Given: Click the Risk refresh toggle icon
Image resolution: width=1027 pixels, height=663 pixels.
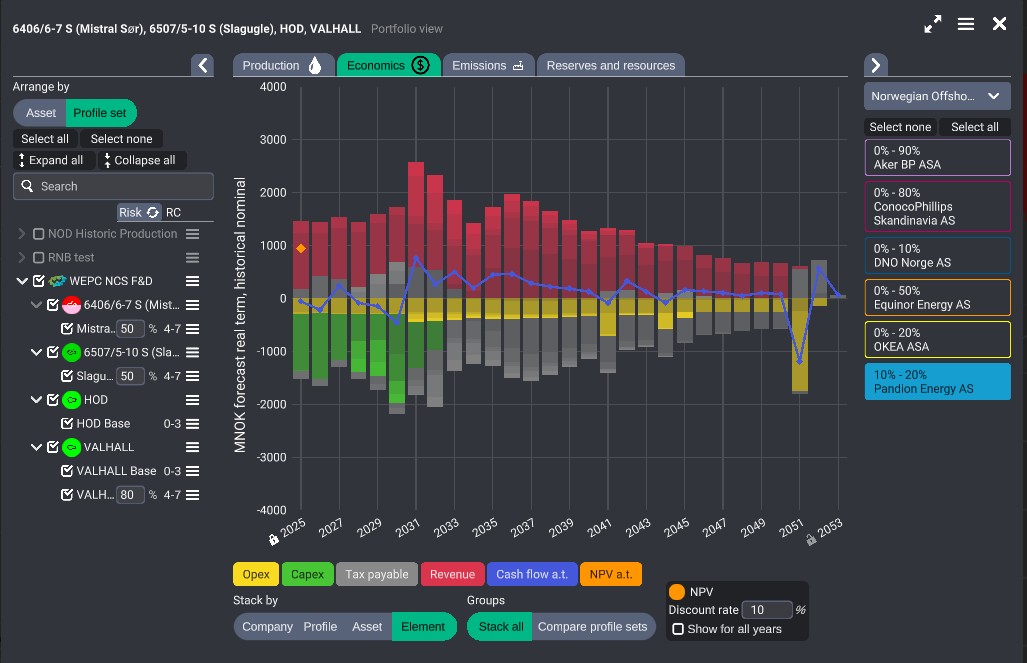Looking at the screenshot, I should pyautogui.click(x=153, y=212).
